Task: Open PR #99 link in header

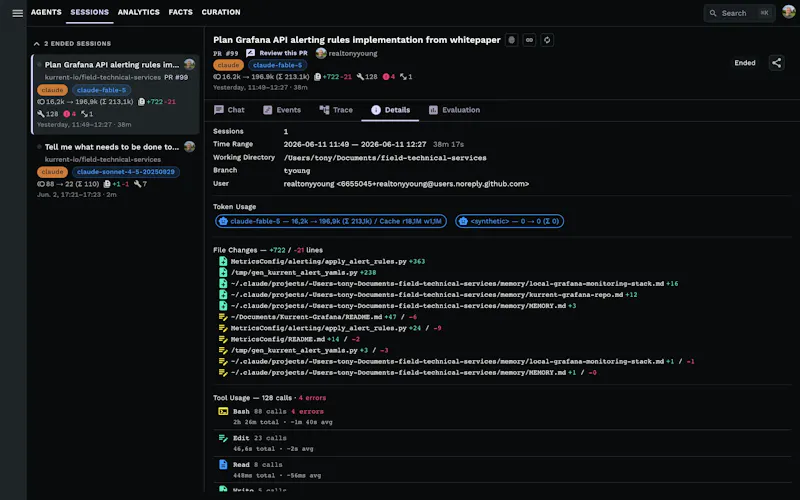Action: (x=226, y=54)
